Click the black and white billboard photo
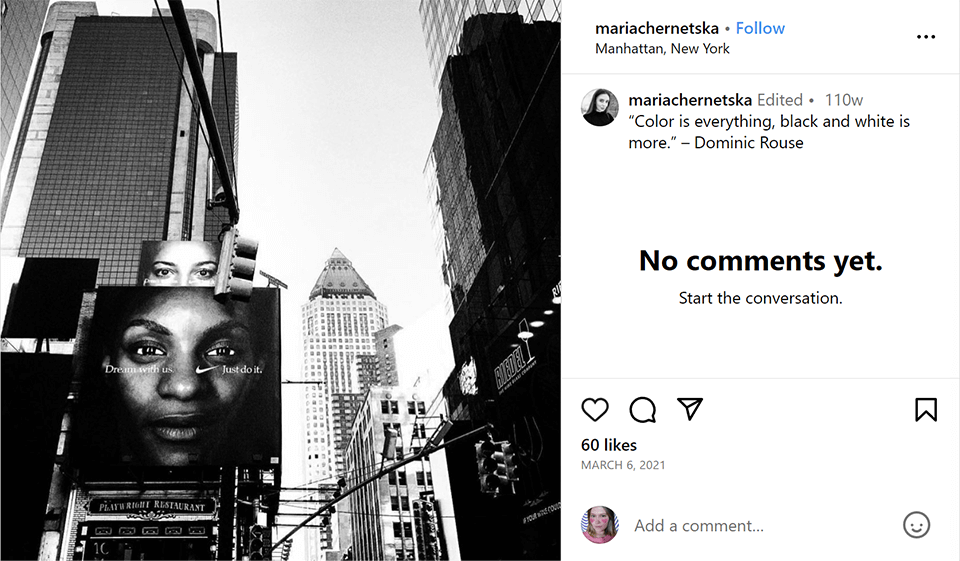The width and height of the screenshot is (960, 561). coord(280,280)
